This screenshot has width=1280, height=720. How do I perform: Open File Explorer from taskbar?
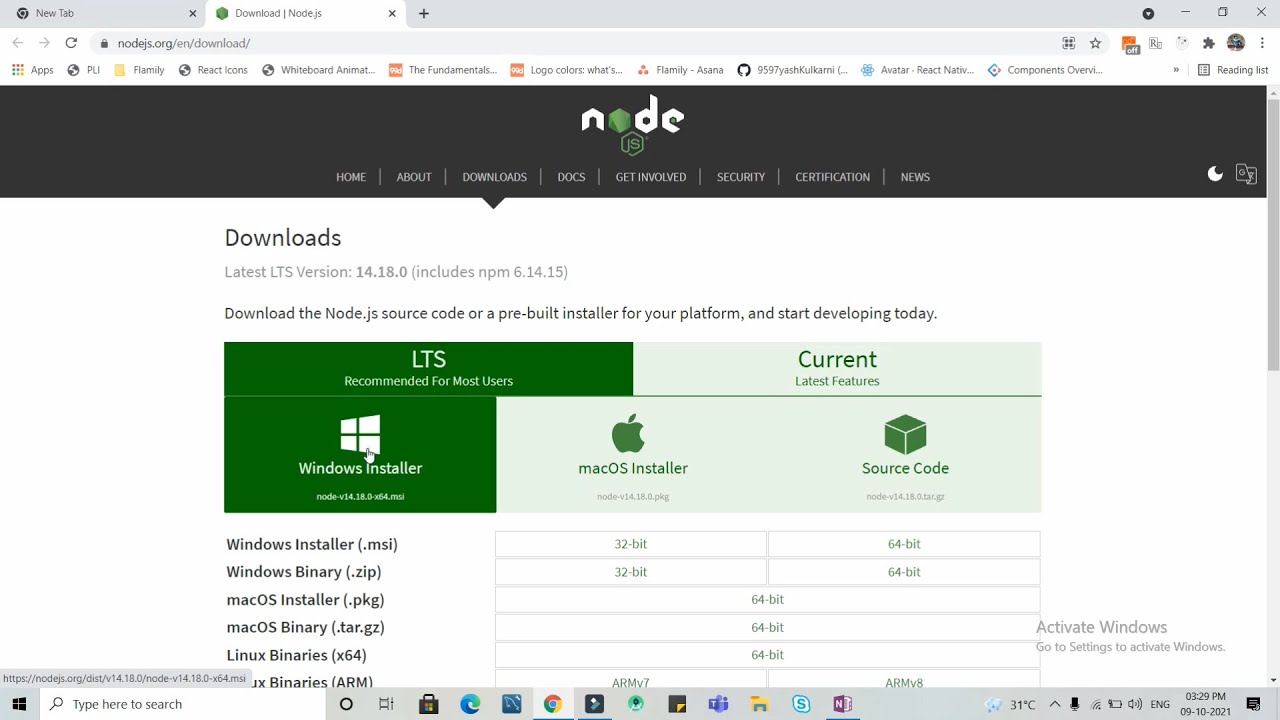pos(759,704)
